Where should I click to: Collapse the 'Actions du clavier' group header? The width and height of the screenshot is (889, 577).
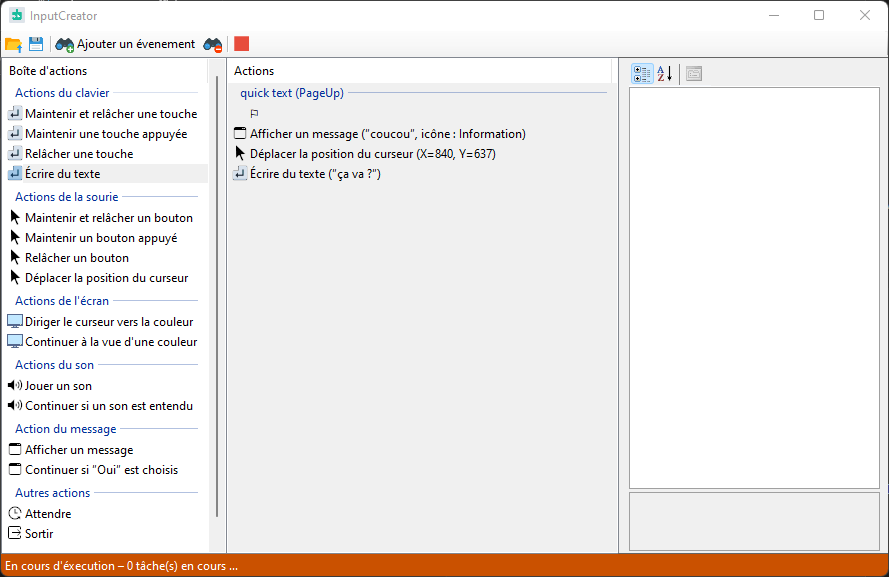click(62, 93)
